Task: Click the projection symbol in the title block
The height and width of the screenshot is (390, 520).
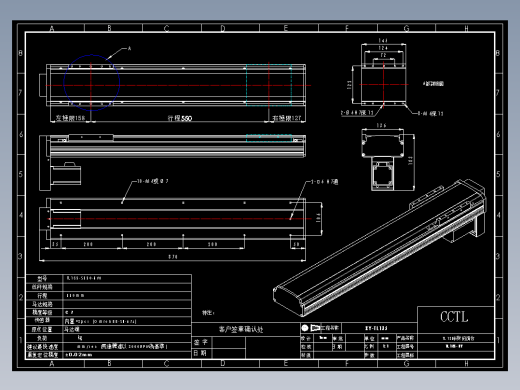Action: pos(311,328)
